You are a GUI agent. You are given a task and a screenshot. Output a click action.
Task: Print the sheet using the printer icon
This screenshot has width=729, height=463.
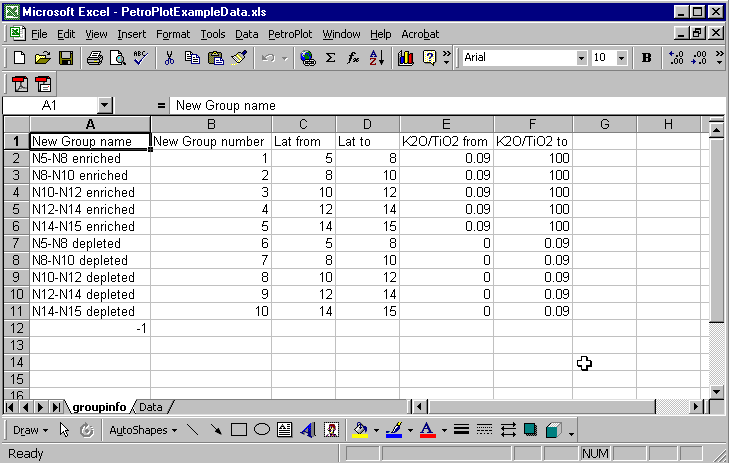(95, 58)
